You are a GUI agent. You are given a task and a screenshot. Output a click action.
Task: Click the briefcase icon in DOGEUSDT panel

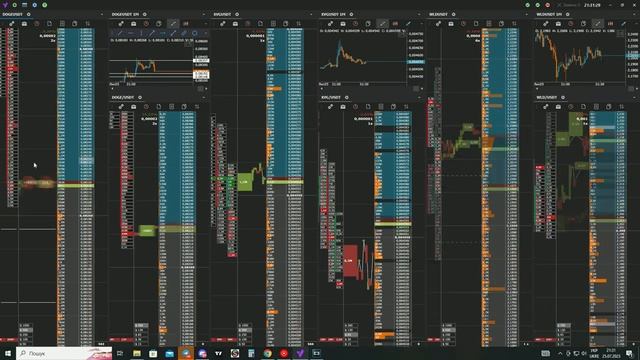[24, 24]
